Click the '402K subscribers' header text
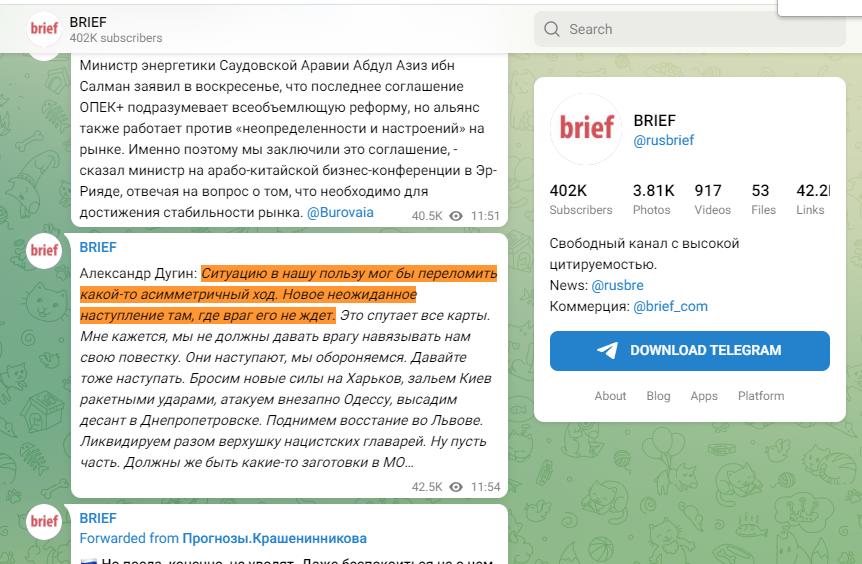Viewport: 862px width, 564px height. [x=116, y=38]
